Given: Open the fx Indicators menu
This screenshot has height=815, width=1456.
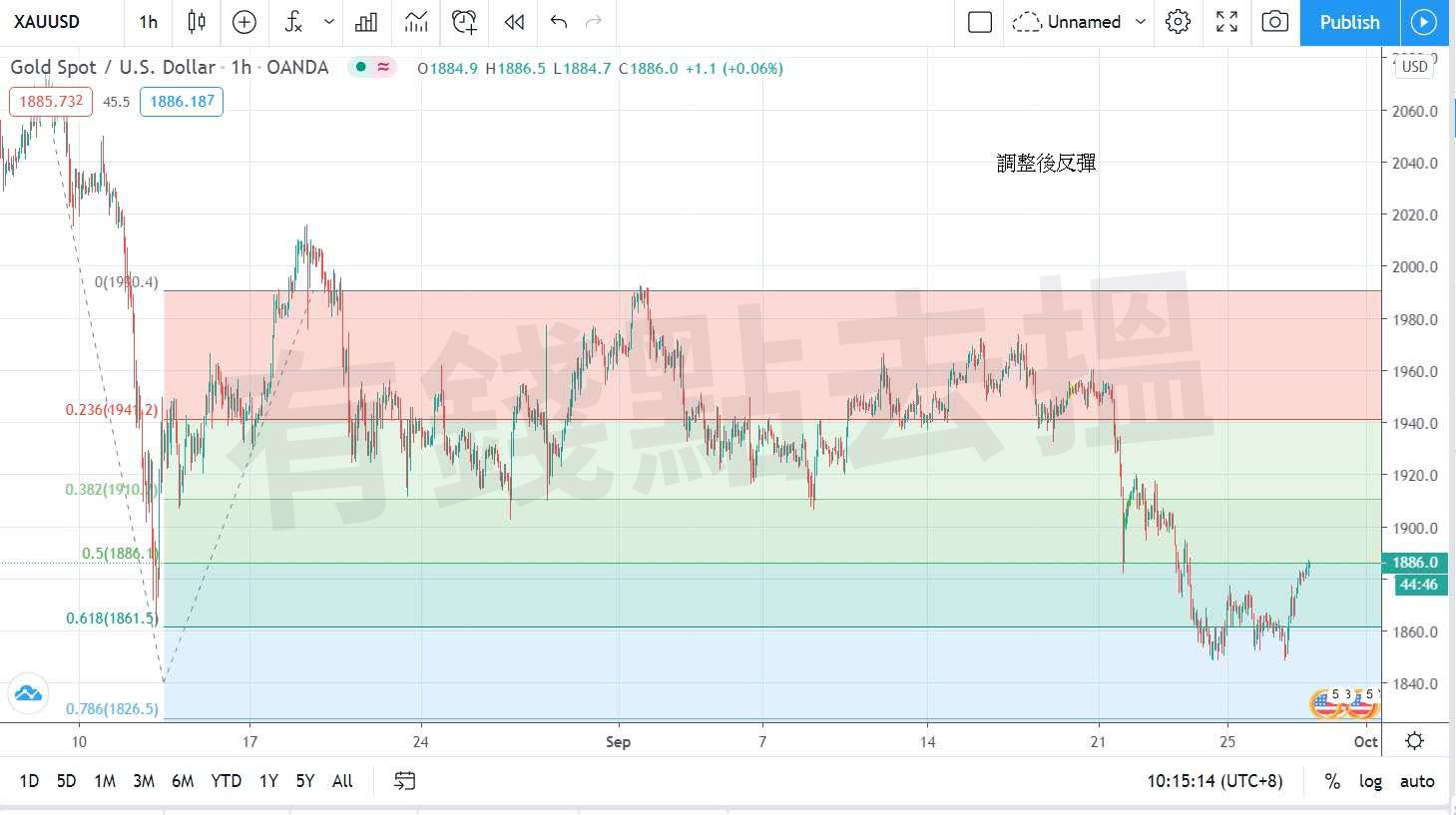Looking at the screenshot, I should point(293,22).
